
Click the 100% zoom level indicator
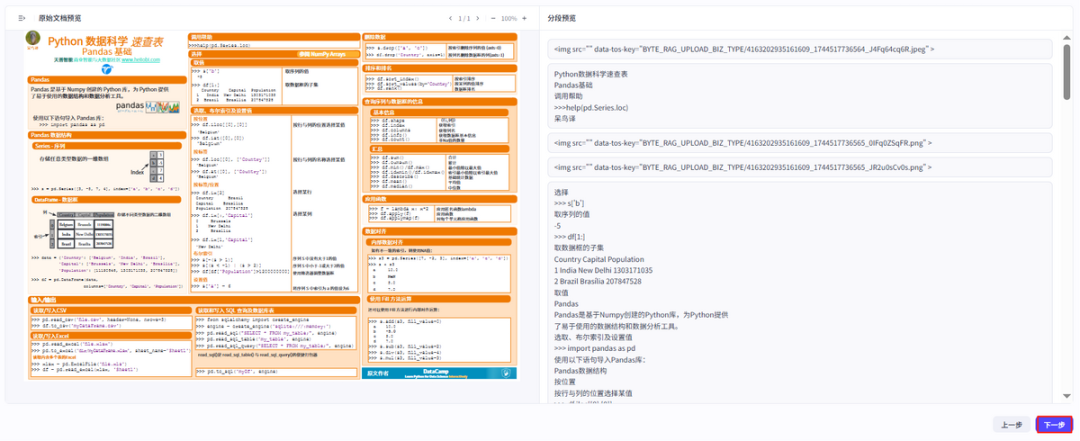[x=509, y=18]
